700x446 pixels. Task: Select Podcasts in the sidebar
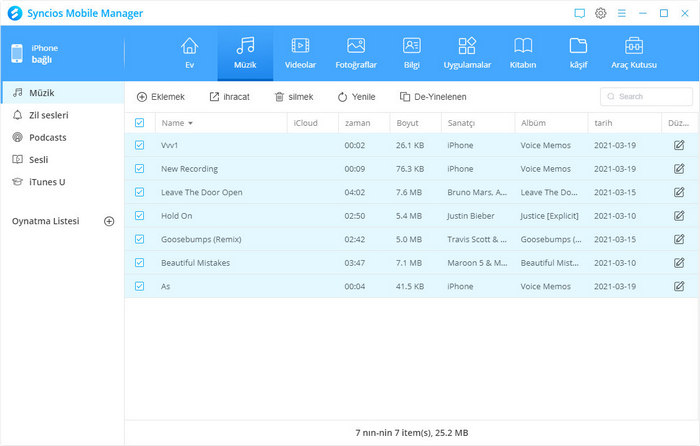[x=62, y=137]
